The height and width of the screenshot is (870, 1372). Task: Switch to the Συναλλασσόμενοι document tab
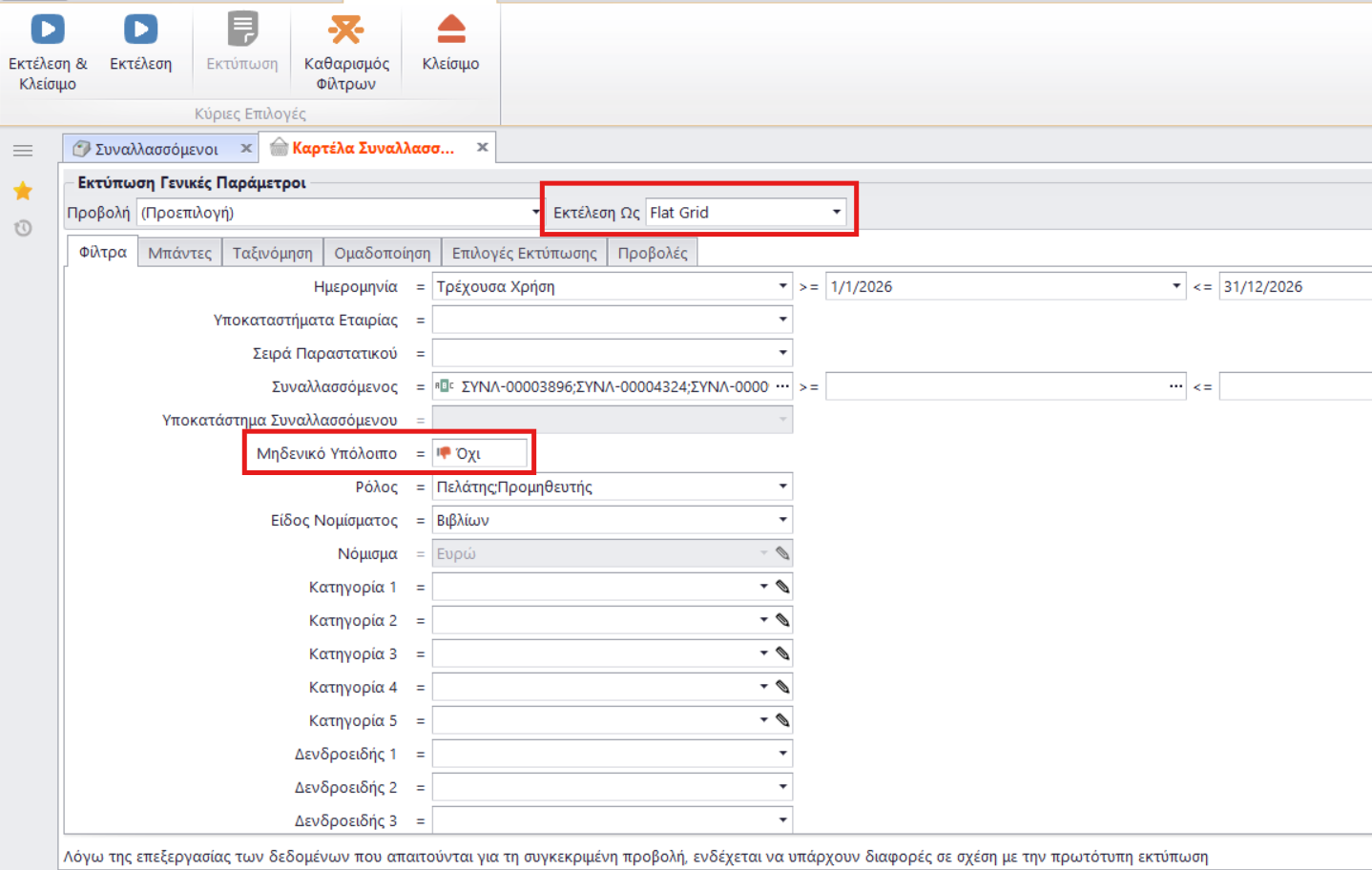click(x=156, y=149)
